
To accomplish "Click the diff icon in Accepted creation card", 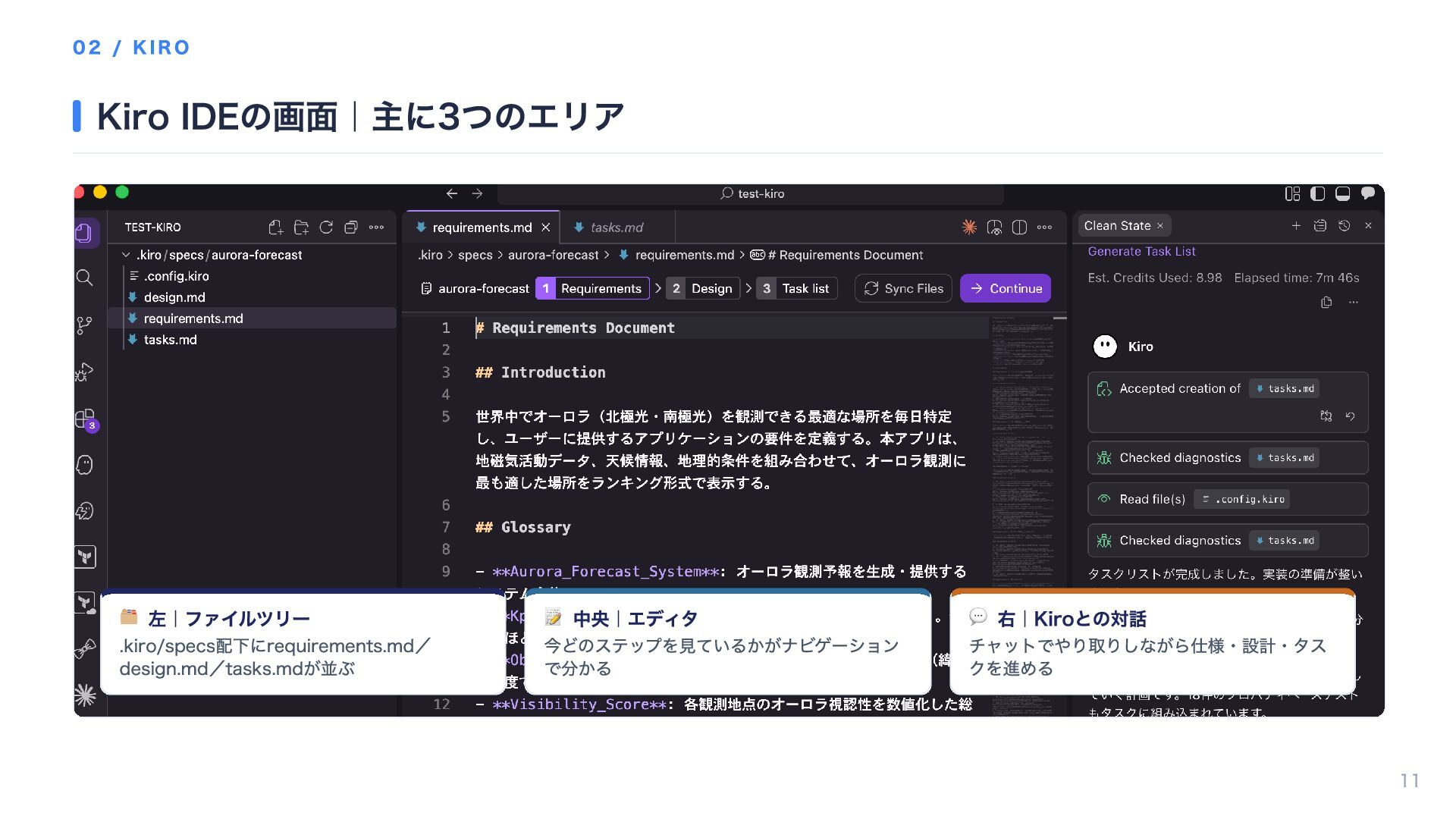I will click(1326, 416).
